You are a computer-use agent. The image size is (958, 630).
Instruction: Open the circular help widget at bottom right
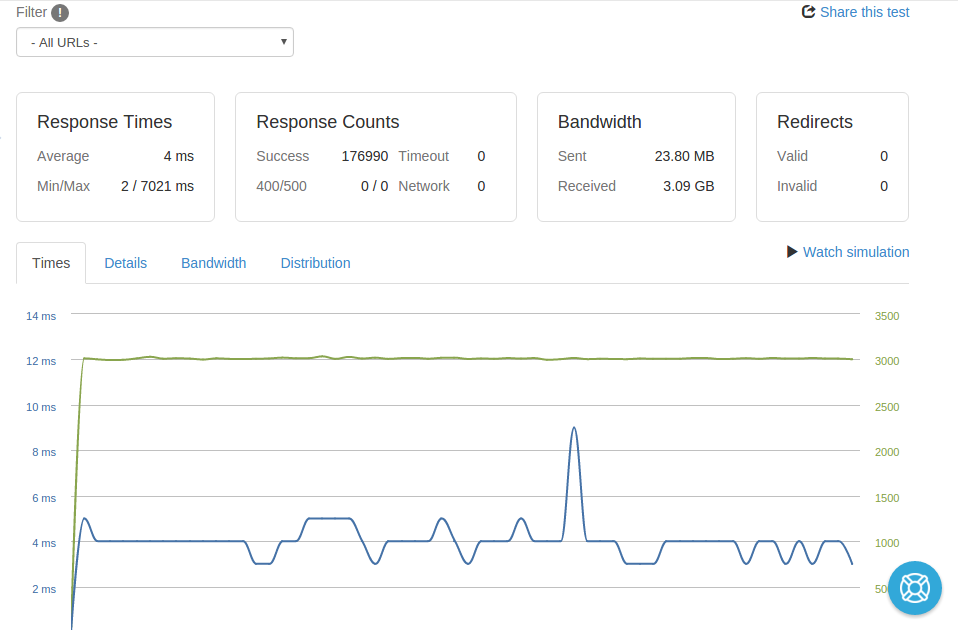(x=914, y=588)
